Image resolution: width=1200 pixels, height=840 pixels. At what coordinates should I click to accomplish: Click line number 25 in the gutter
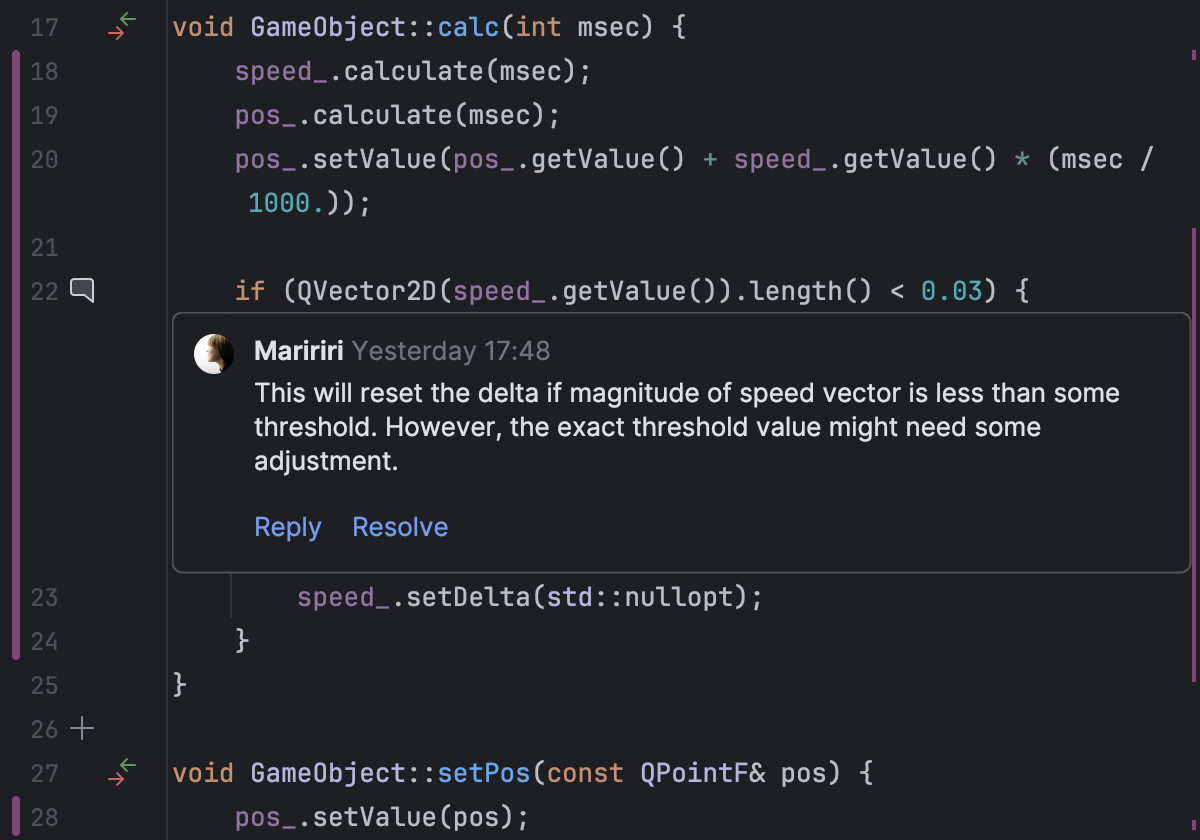(44, 685)
